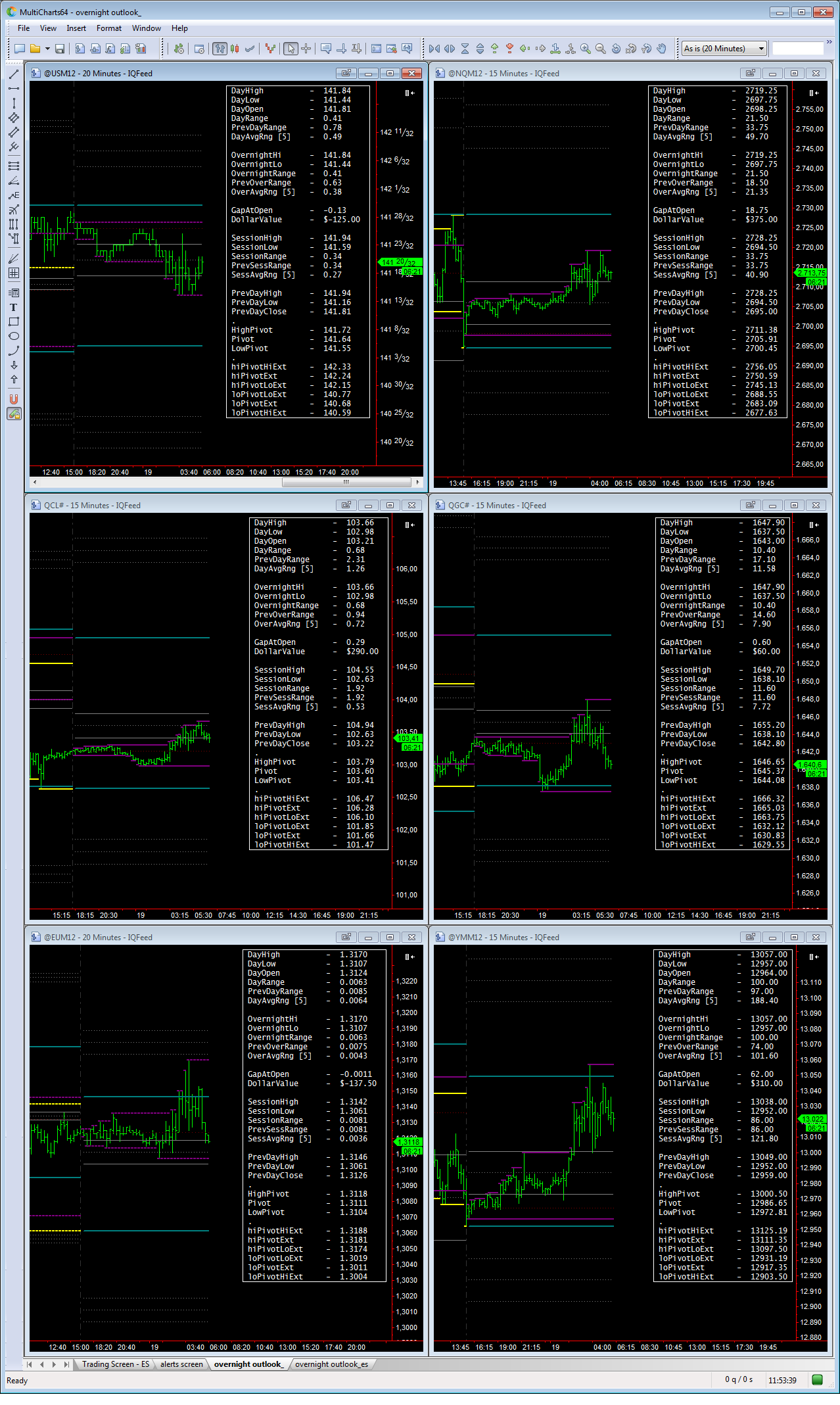Expand the toolbar overflow chevron
The height and width of the screenshot is (1405, 840).
829,43
